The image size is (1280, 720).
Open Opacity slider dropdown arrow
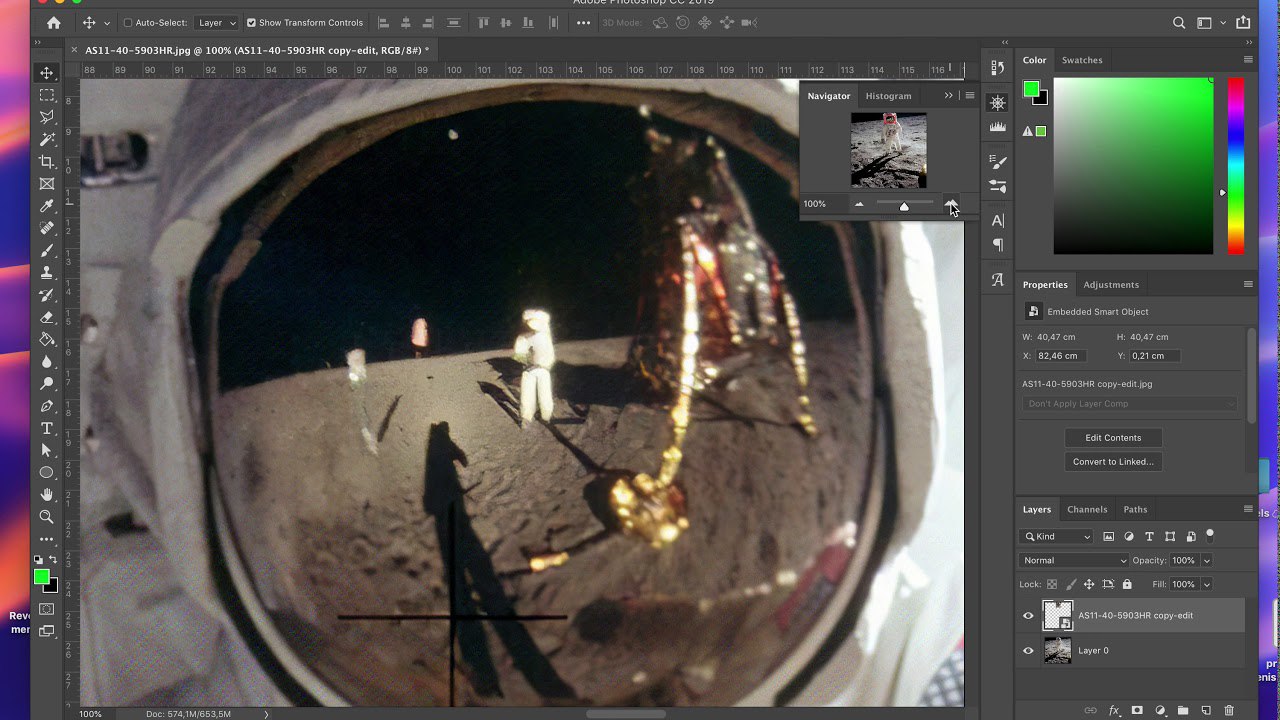click(x=1207, y=560)
